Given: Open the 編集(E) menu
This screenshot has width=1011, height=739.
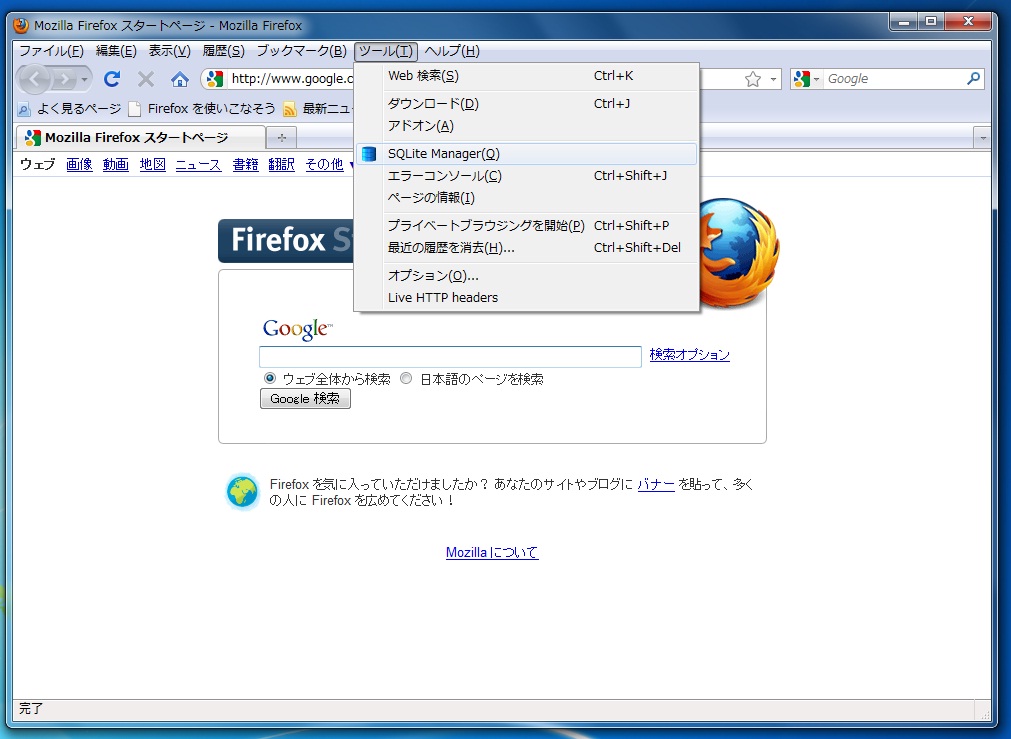Looking at the screenshot, I should (x=116, y=51).
